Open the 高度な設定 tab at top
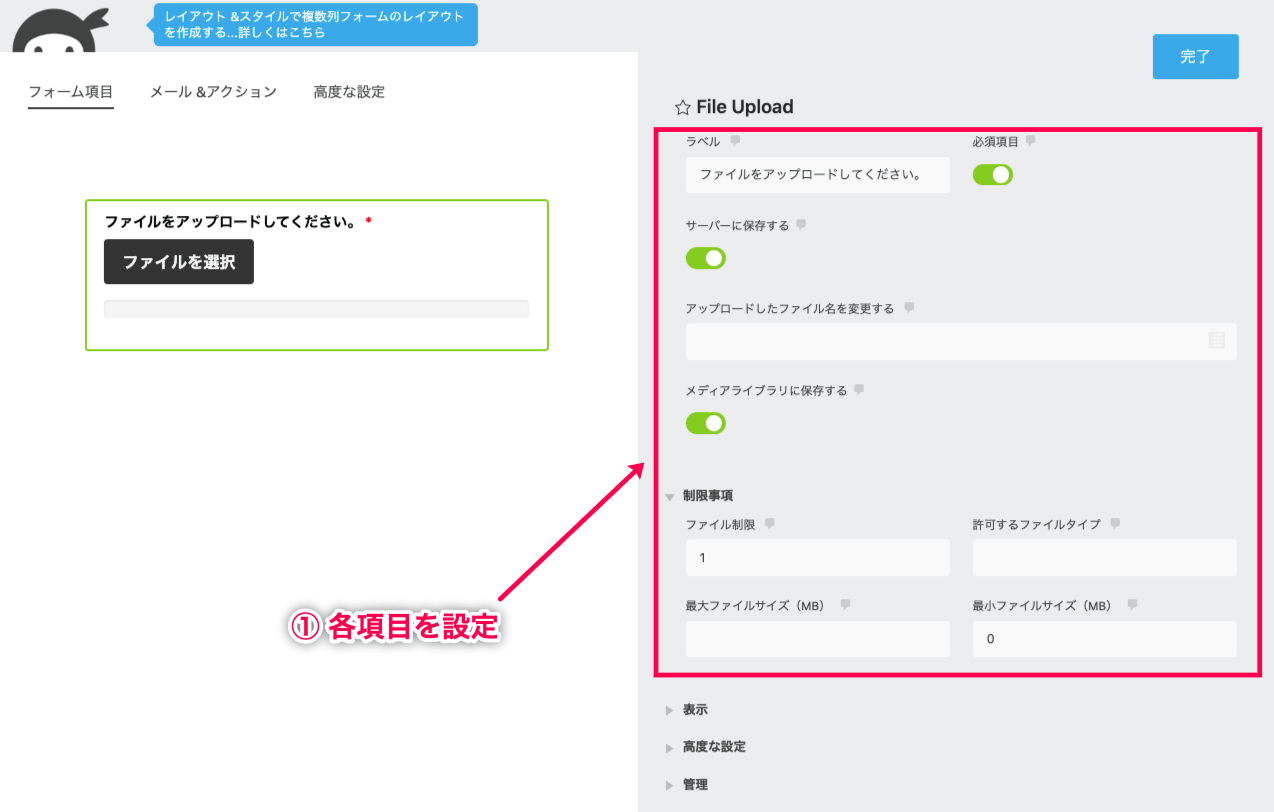1274x812 pixels. 349,92
